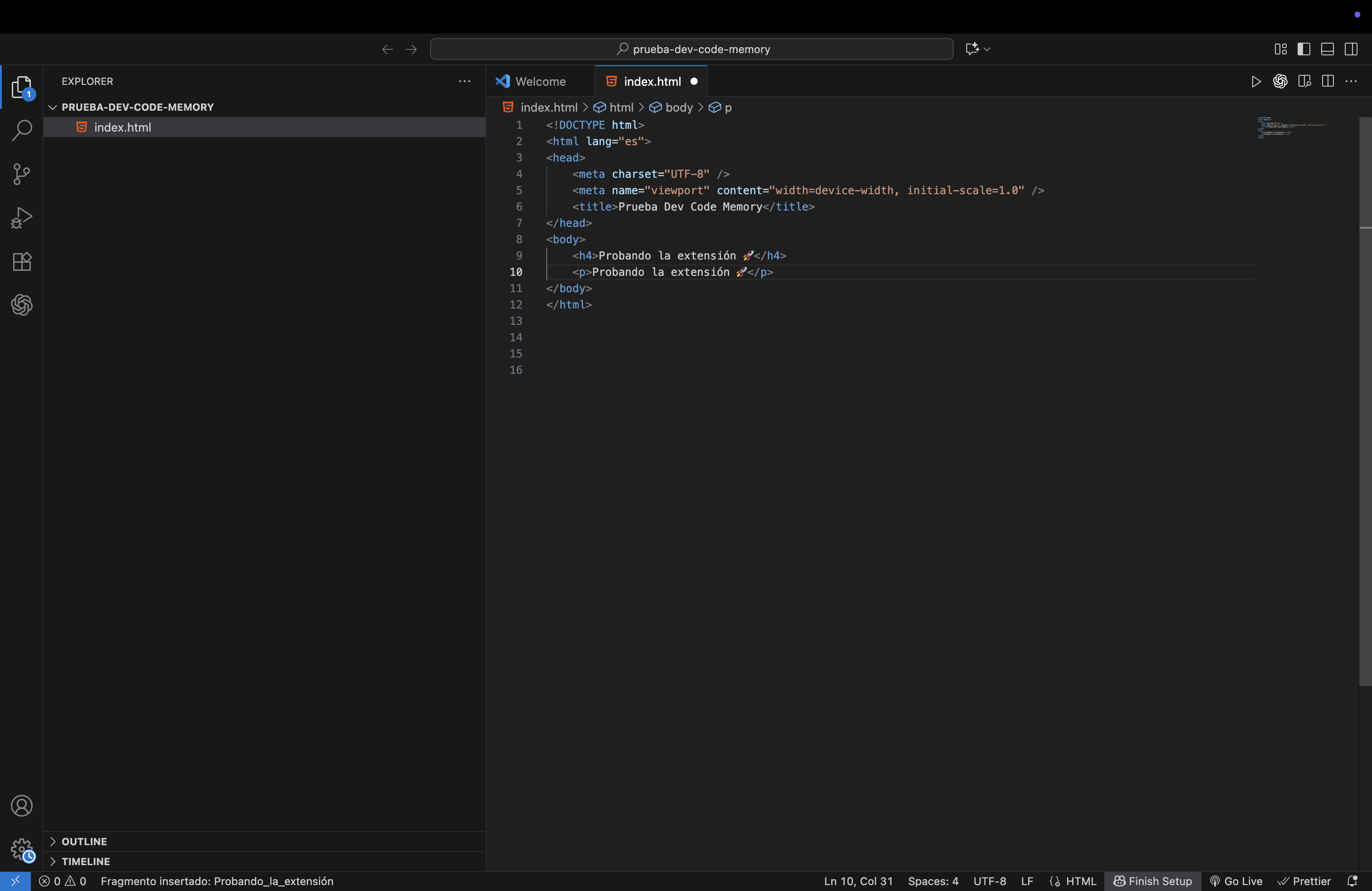Open the Source Control view

click(21, 174)
